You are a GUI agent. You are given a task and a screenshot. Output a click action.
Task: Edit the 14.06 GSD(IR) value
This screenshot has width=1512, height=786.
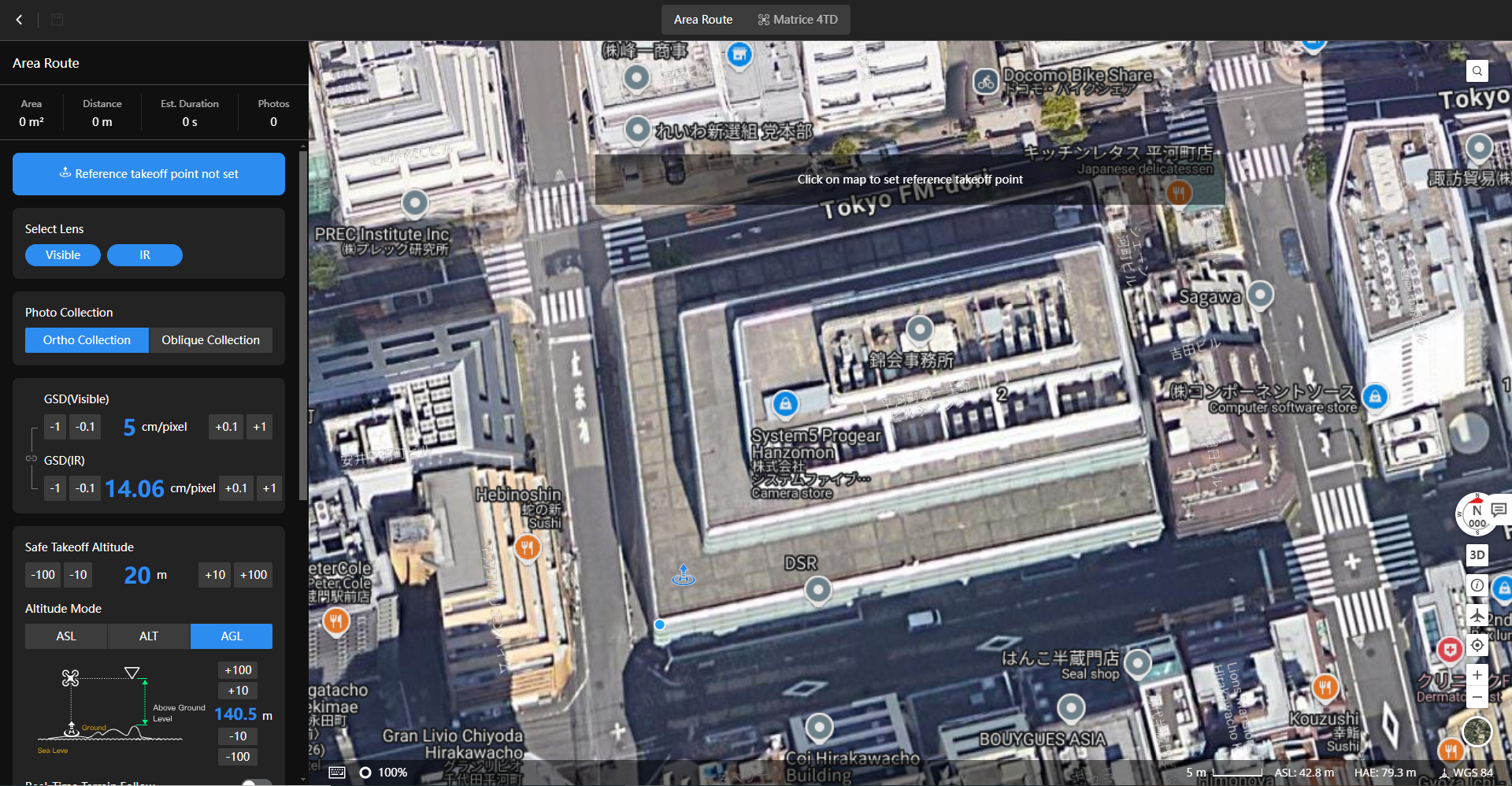135,489
